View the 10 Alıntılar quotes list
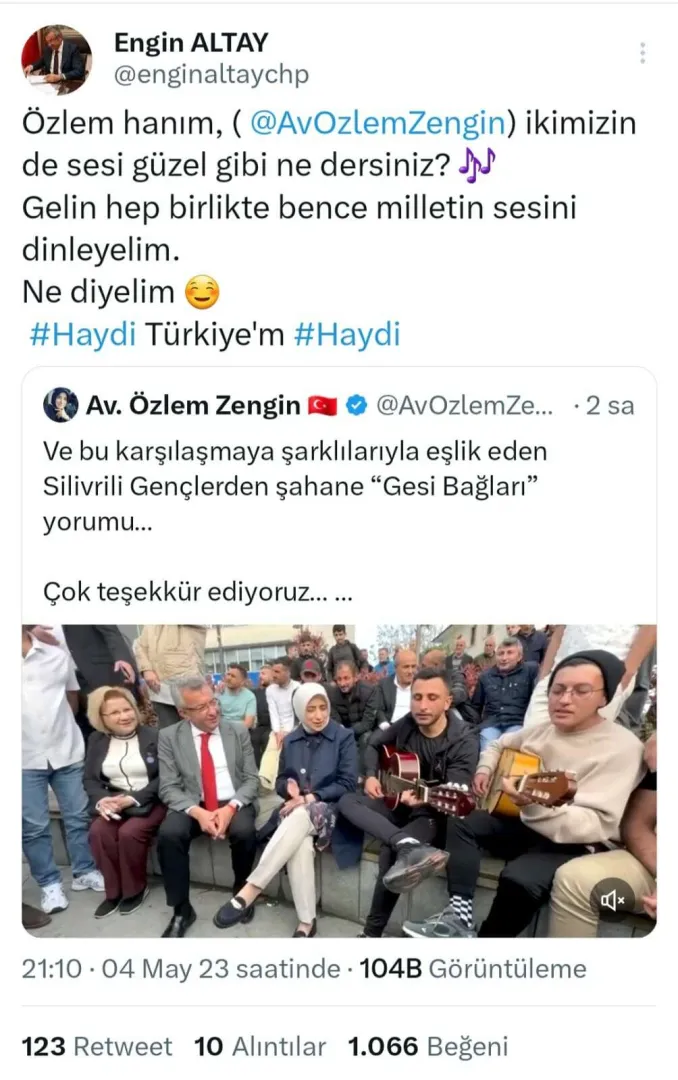The width and height of the screenshot is (678, 1080). tap(260, 1046)
